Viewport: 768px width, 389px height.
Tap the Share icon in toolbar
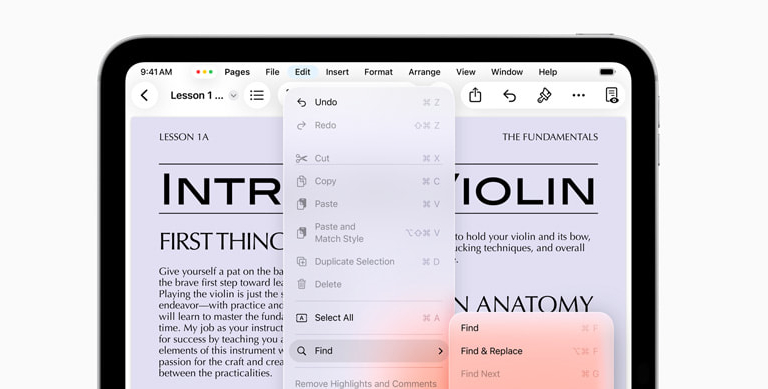pos(475,95)
